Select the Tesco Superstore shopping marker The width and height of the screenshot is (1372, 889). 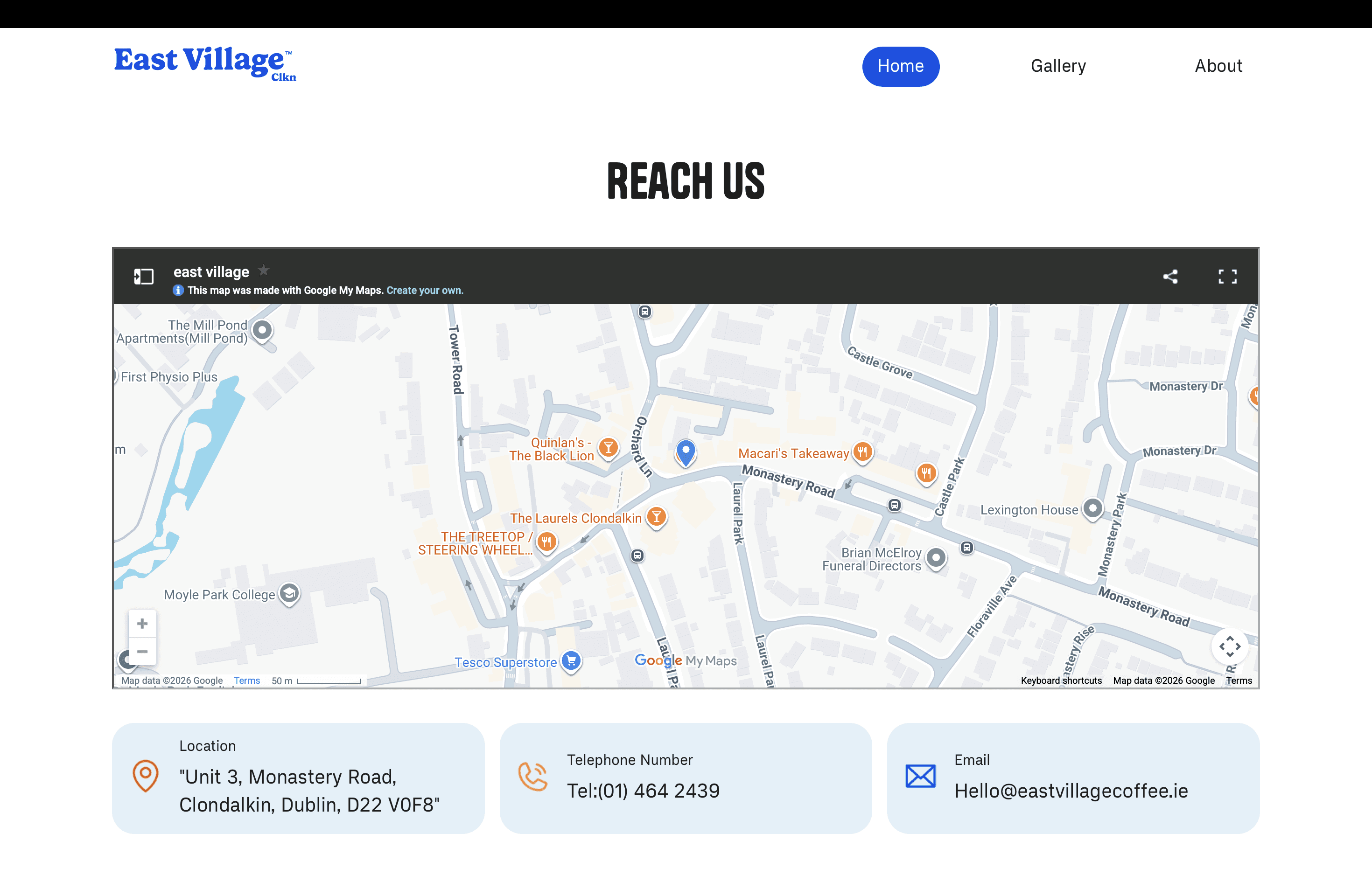click(x=571, y=661)
